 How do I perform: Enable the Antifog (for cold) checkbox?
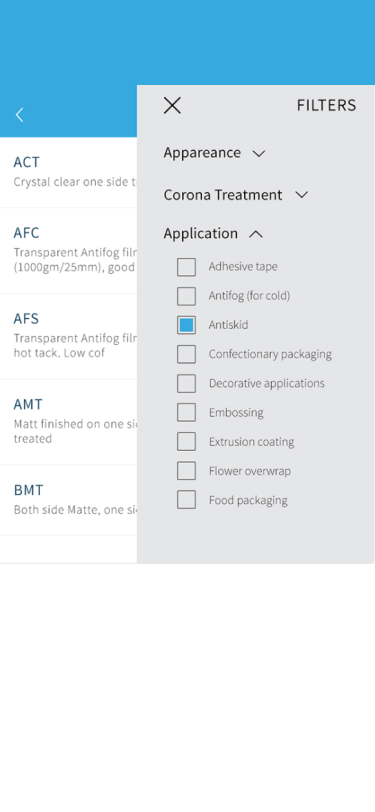coord(186,296)
